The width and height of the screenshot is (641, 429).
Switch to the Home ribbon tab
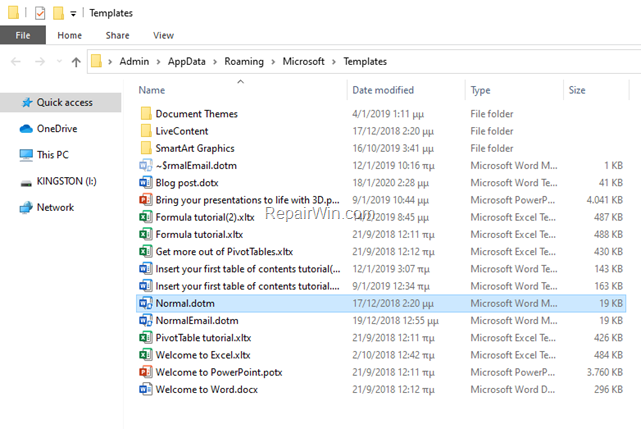pos(69,36)
